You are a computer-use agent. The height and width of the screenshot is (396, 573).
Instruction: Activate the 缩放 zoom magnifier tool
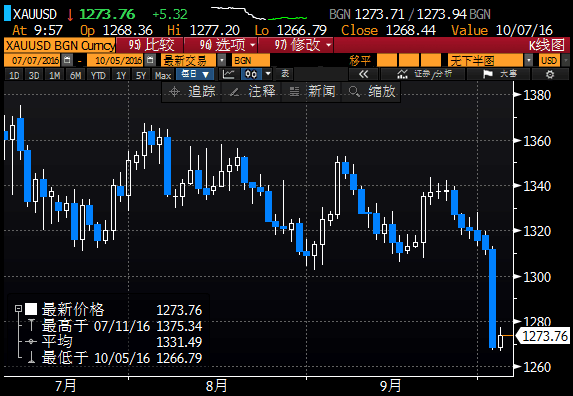371,91
